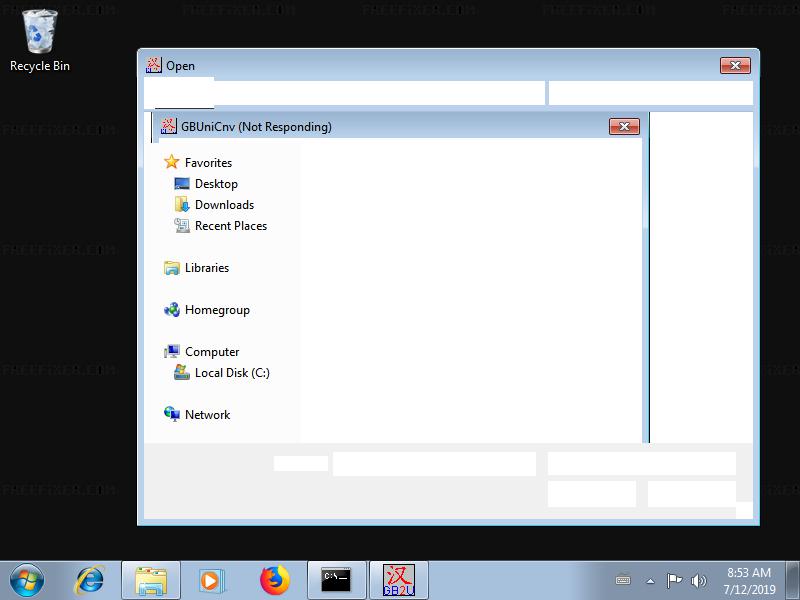Click the Windows Start orb

coord(27,581)
